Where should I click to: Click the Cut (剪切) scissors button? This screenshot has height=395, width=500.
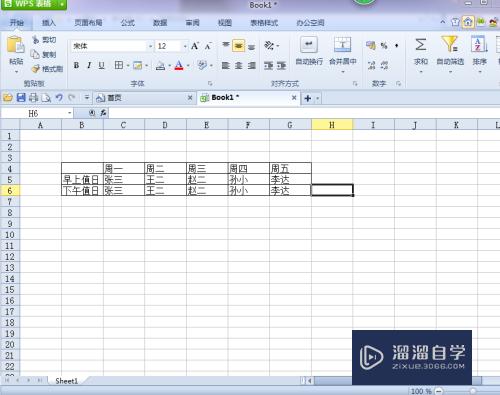[x=44, y=40]
